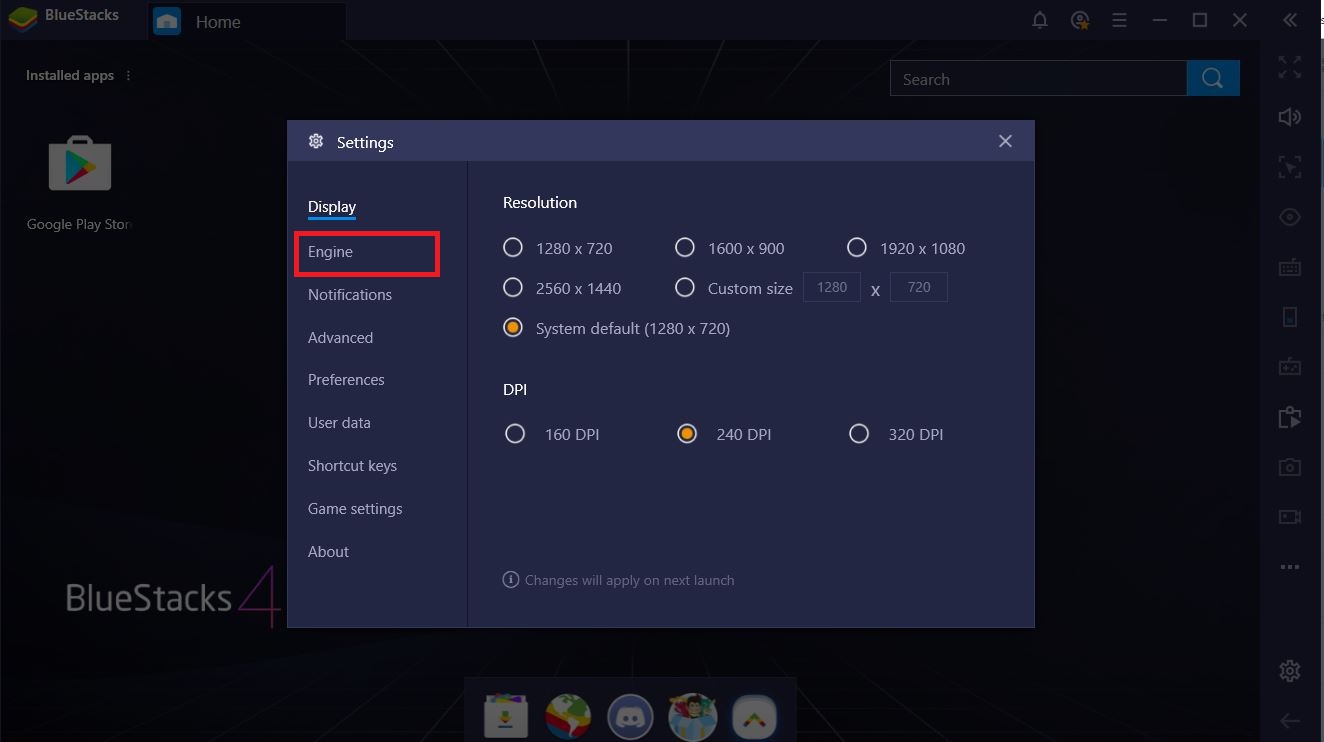The width and height of the screenshot is (1324, 742).
Task: Collapse the side toolbar with double chevron
Action: pyautogui.click(x=1290, y=20)
